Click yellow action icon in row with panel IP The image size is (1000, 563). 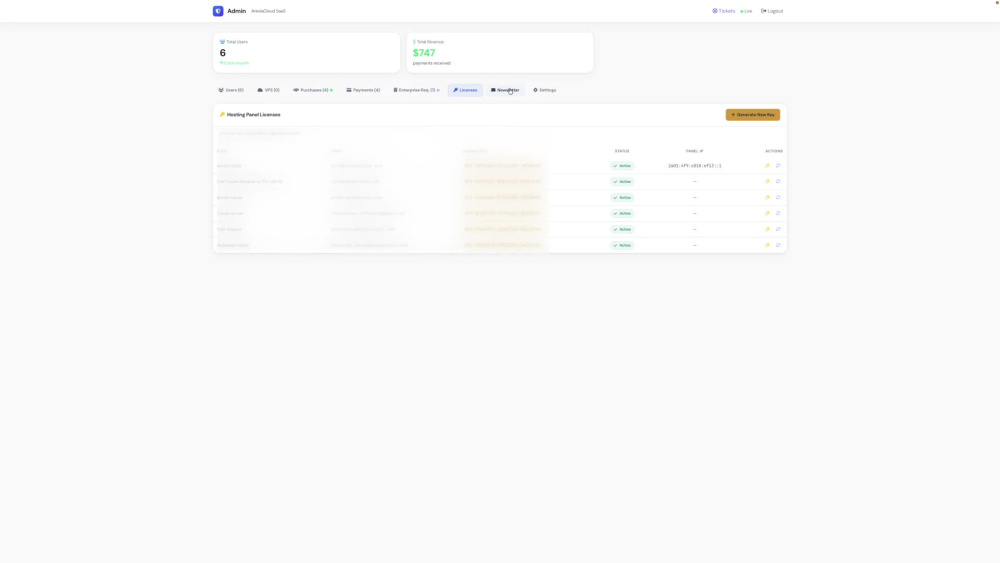coord(767,166)
